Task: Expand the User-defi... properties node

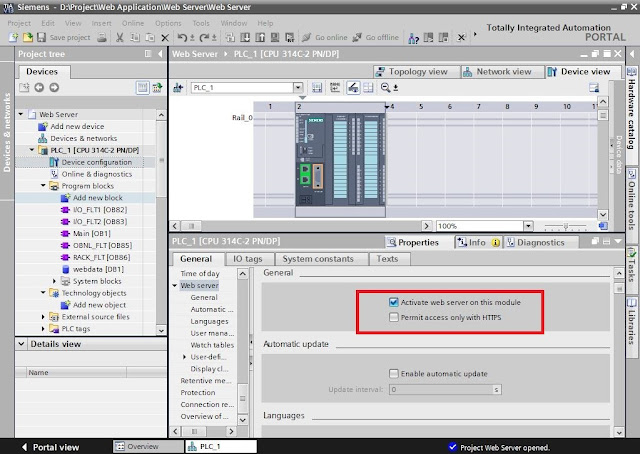Action: coord(184,357)
